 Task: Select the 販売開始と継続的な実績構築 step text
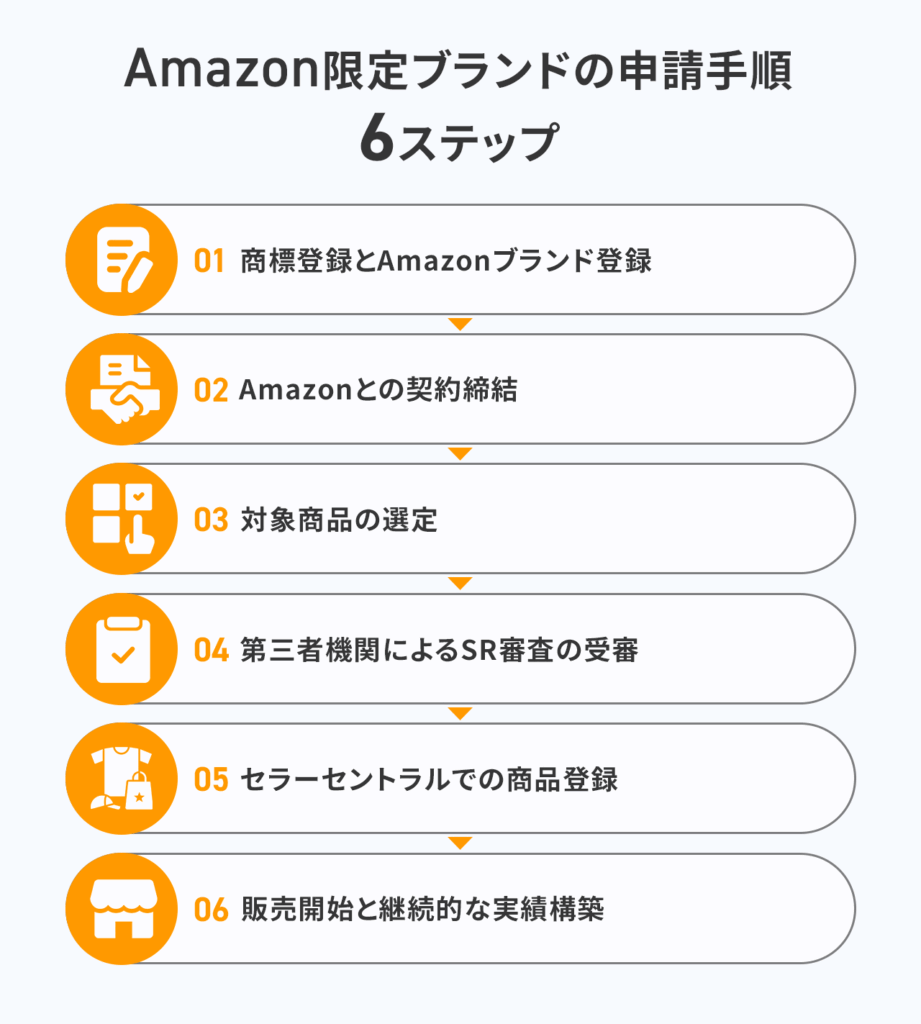pyautogui.click(x=423, y=909)
